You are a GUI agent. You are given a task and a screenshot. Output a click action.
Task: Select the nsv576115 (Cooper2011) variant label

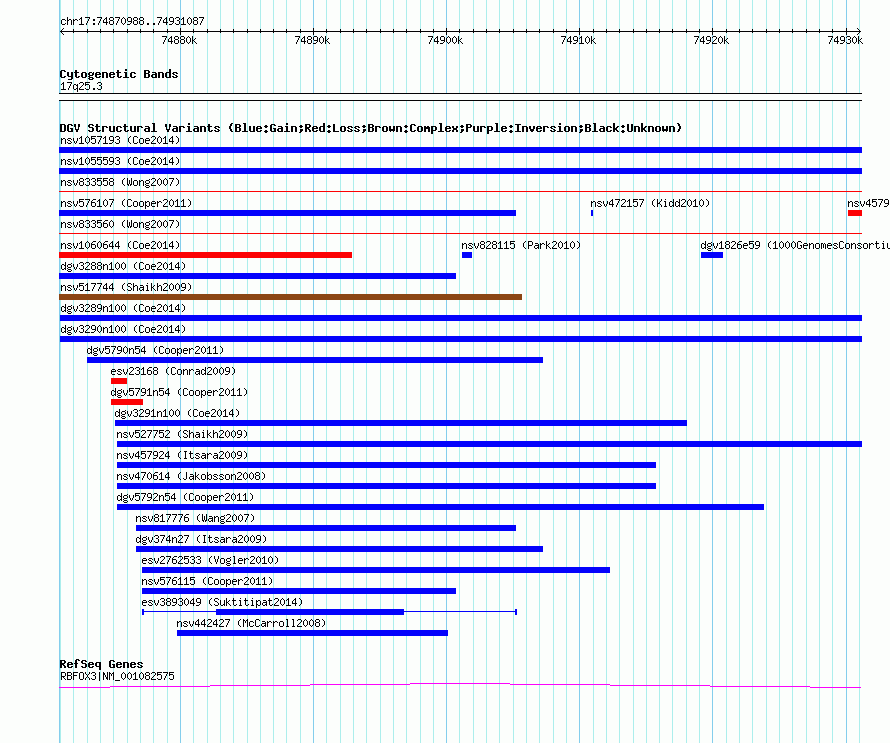click(207, 581)
